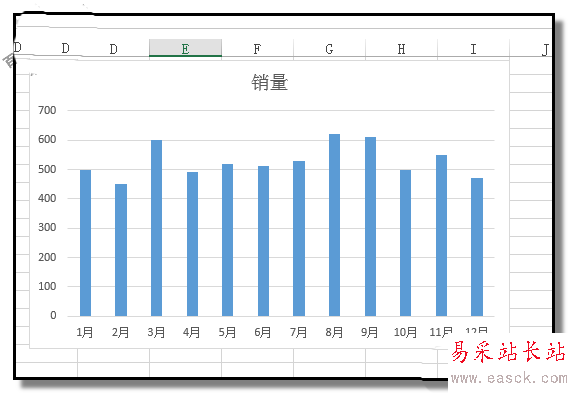The image size is (568, 393).
Task: Select column I header
Action: coord(473,48)
